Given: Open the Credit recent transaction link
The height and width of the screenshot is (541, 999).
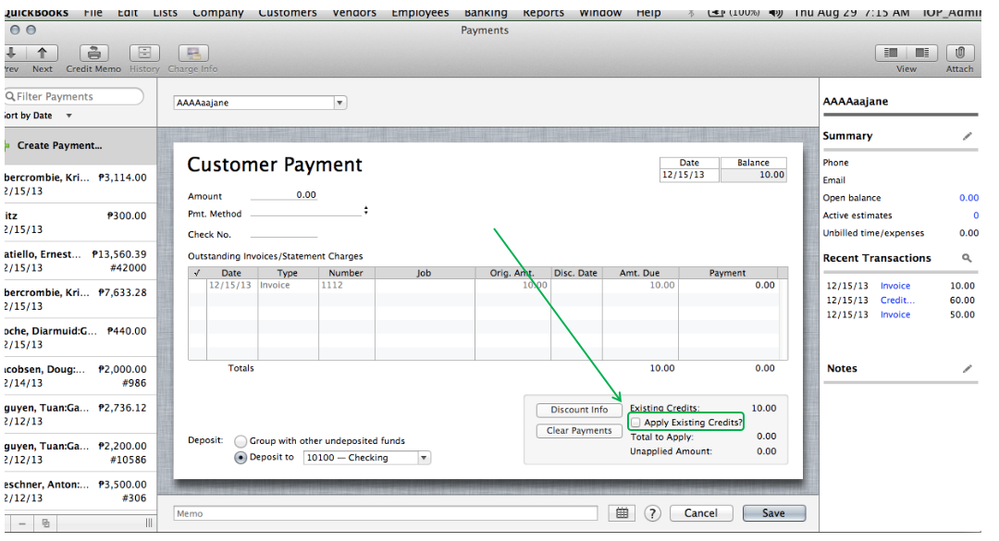Looking at the screenshot, I should 897,300.
